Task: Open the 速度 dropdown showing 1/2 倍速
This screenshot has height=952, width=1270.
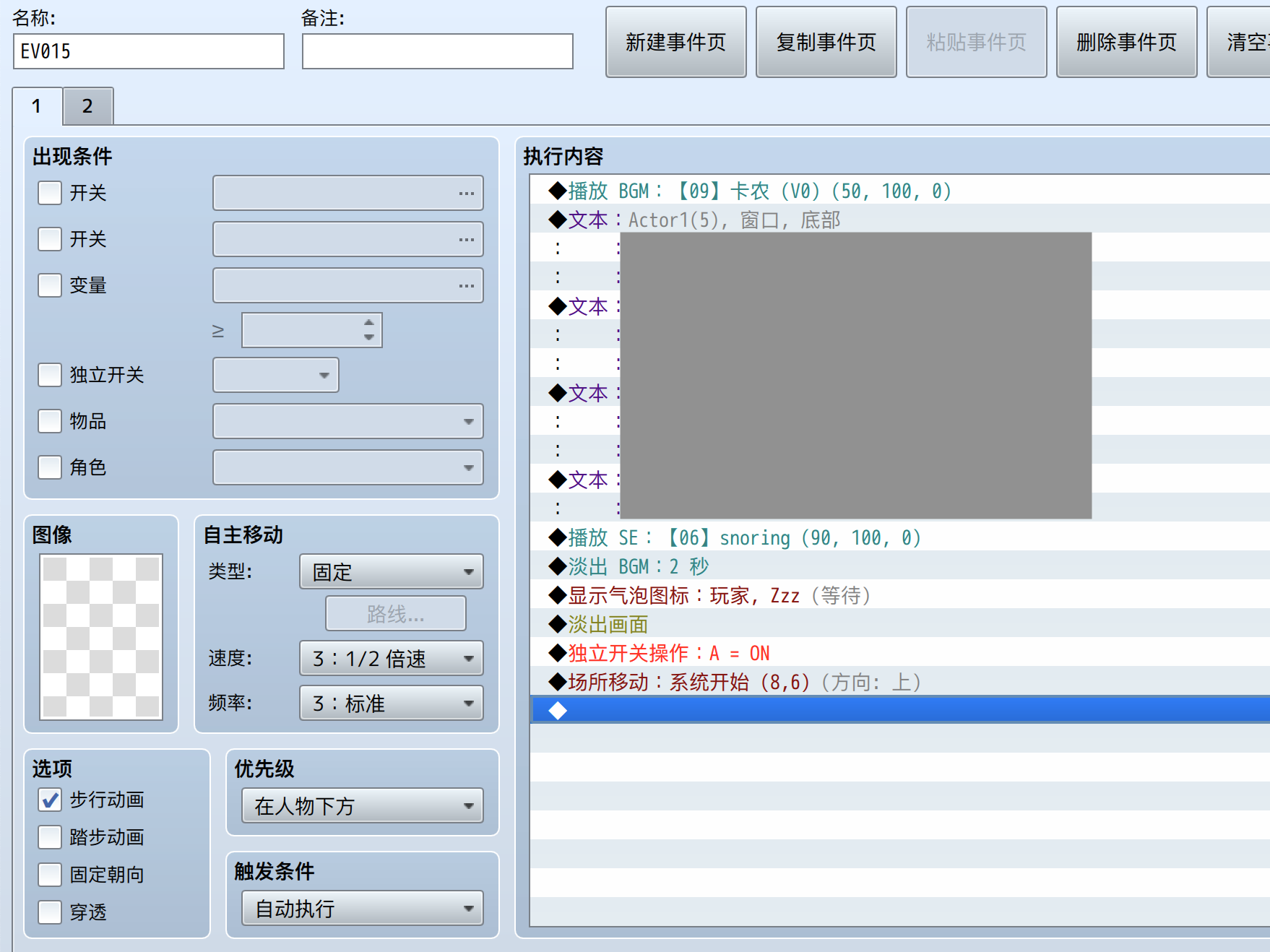Action: (x=392, y=658)
